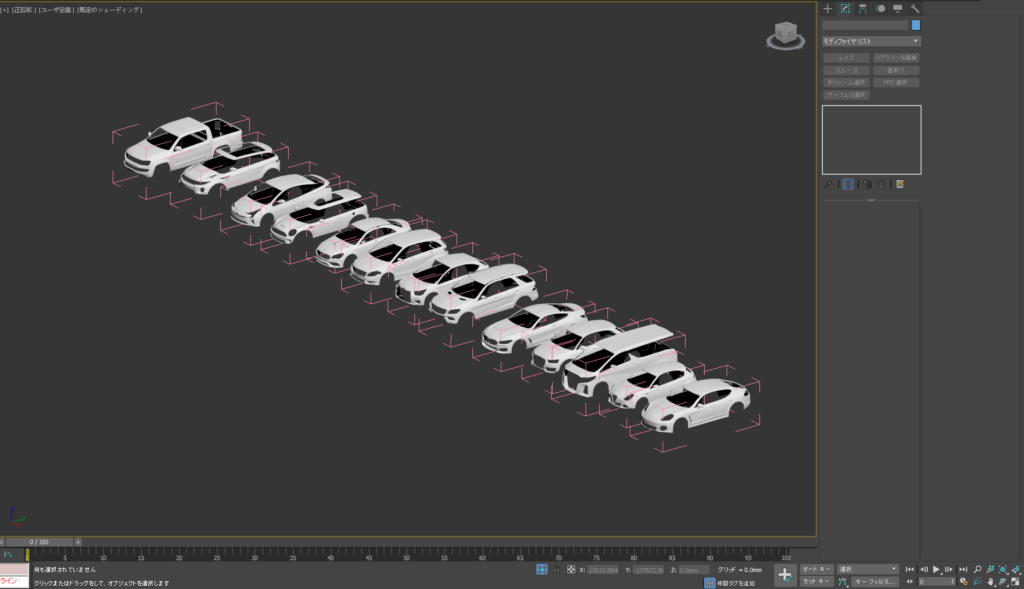
Task: Open the Display panel tab
Action: pos(897,8)
